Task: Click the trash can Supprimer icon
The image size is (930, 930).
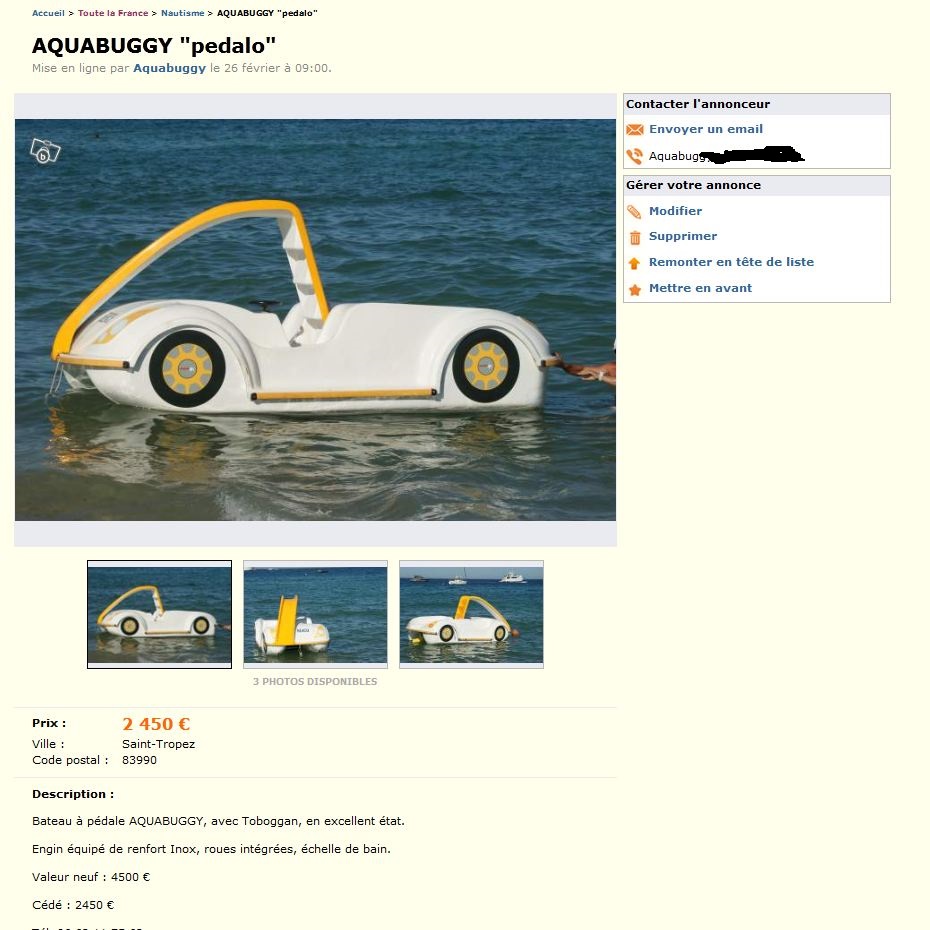Action: (635, 237)
